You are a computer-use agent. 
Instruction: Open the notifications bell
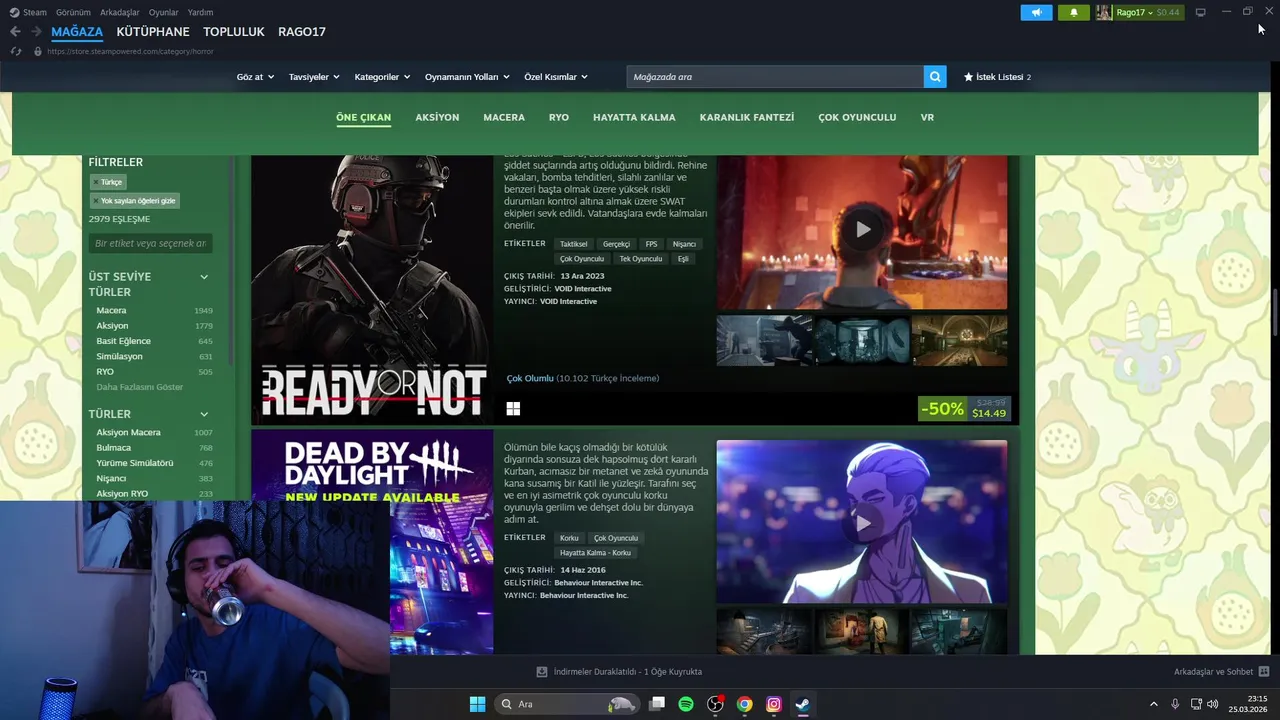tap(1074, 12)
